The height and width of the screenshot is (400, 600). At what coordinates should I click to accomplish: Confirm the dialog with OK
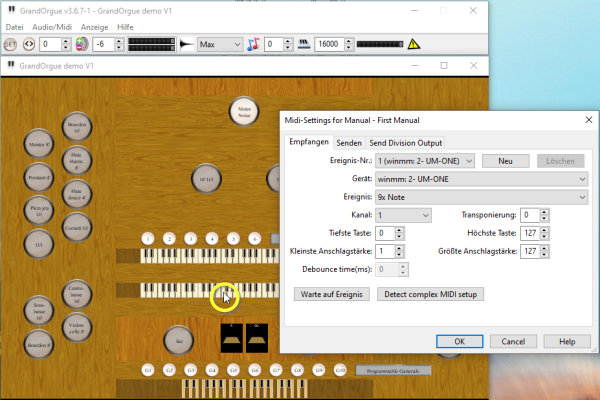coord(460,341)
